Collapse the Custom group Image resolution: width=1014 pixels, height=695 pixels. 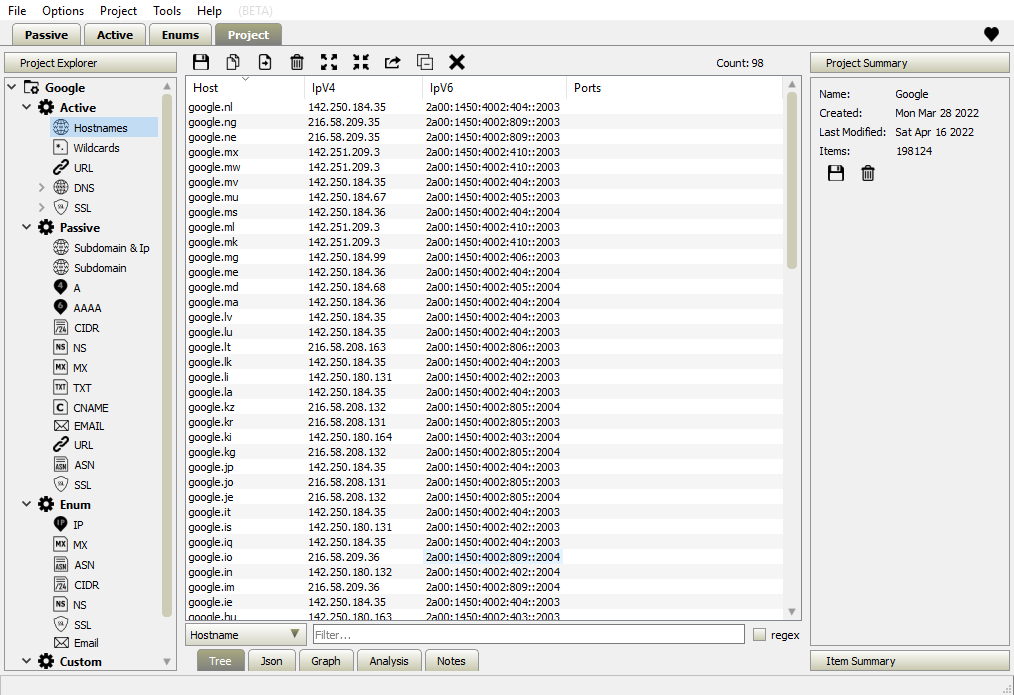pyautogui.click(x=27, y=661)
